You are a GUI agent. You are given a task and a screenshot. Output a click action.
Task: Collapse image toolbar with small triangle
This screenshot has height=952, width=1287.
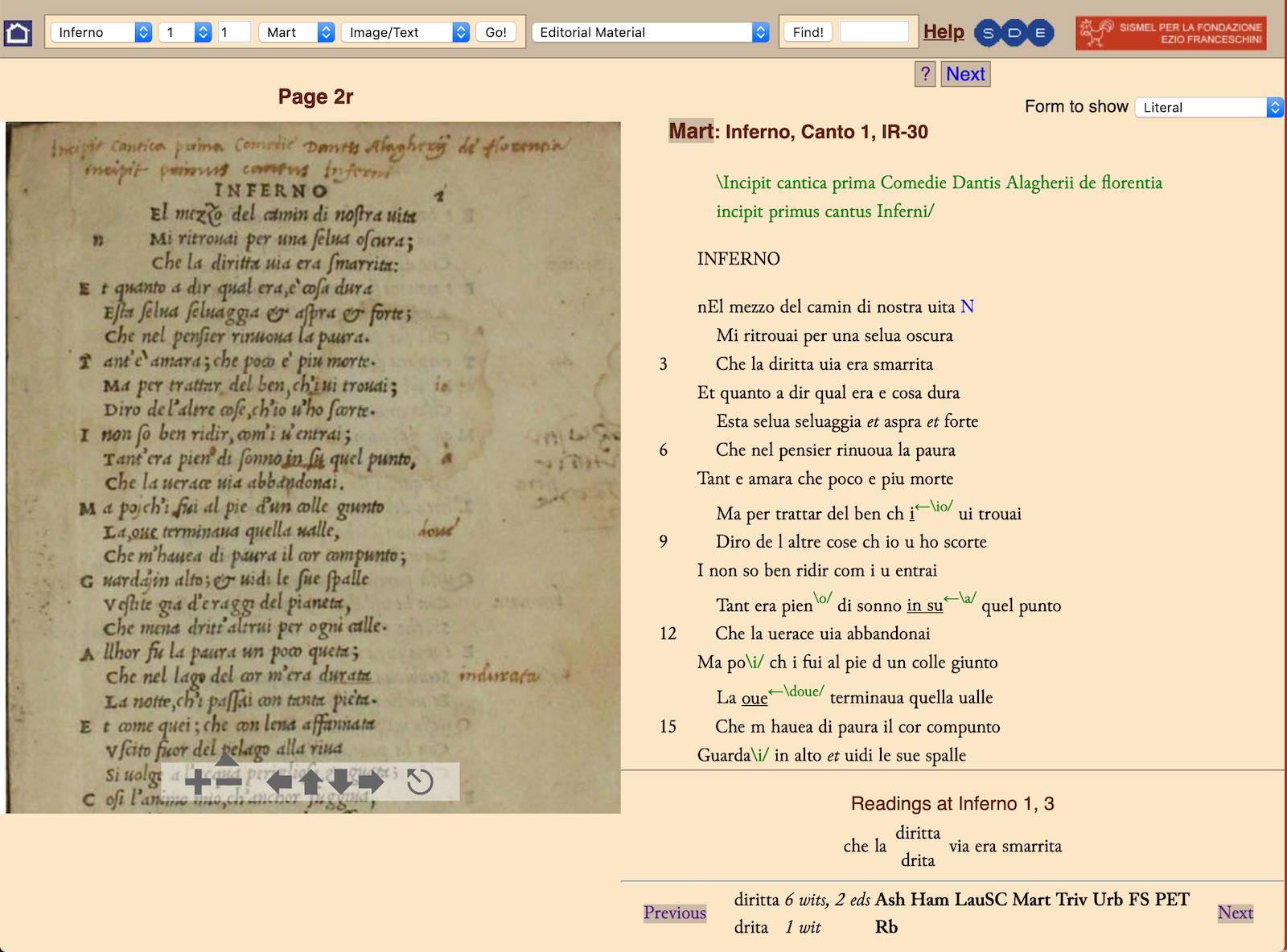pyautogui.click(x=228, y=758)
